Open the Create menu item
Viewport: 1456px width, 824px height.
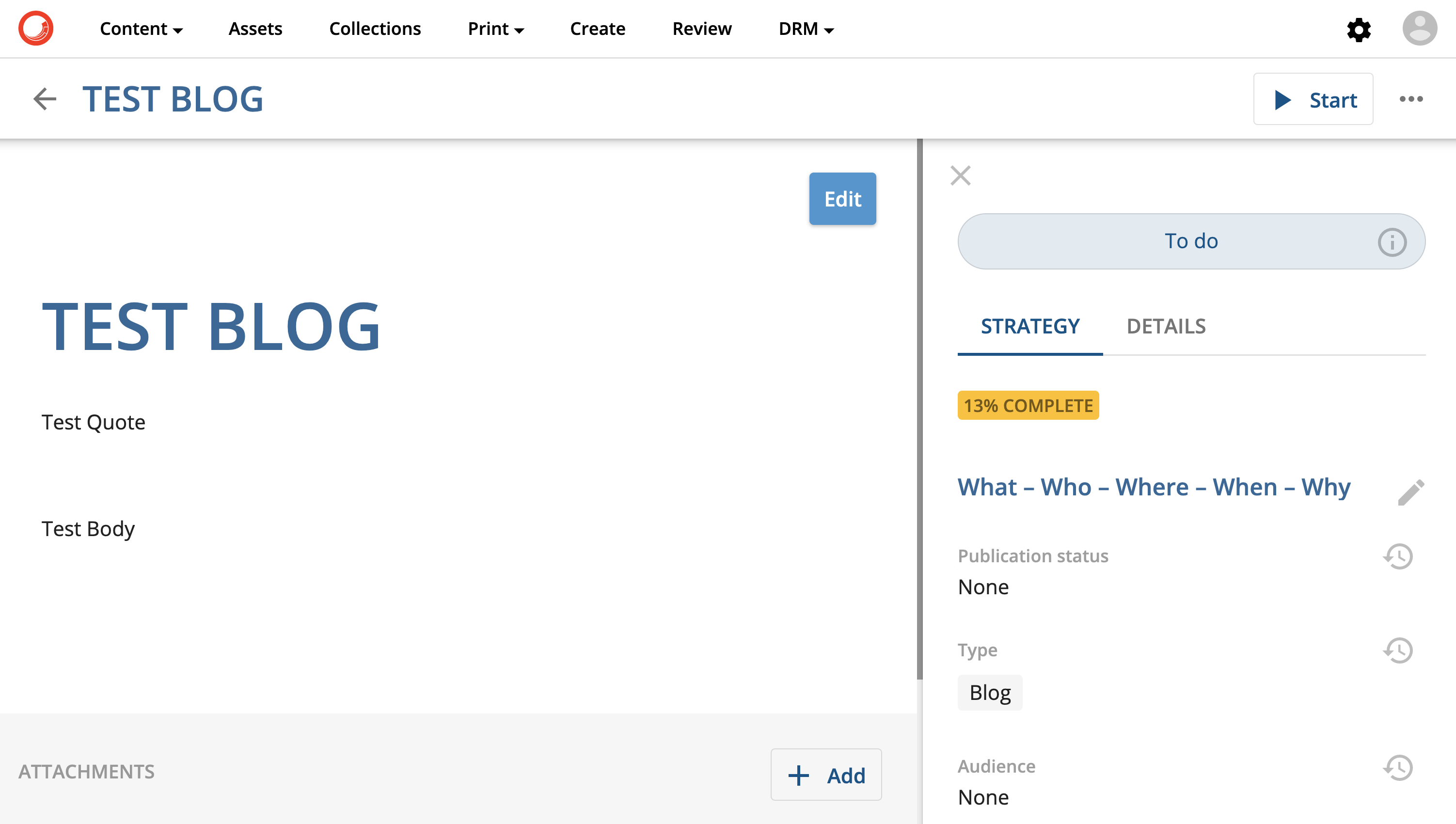(x=597, y=28)
